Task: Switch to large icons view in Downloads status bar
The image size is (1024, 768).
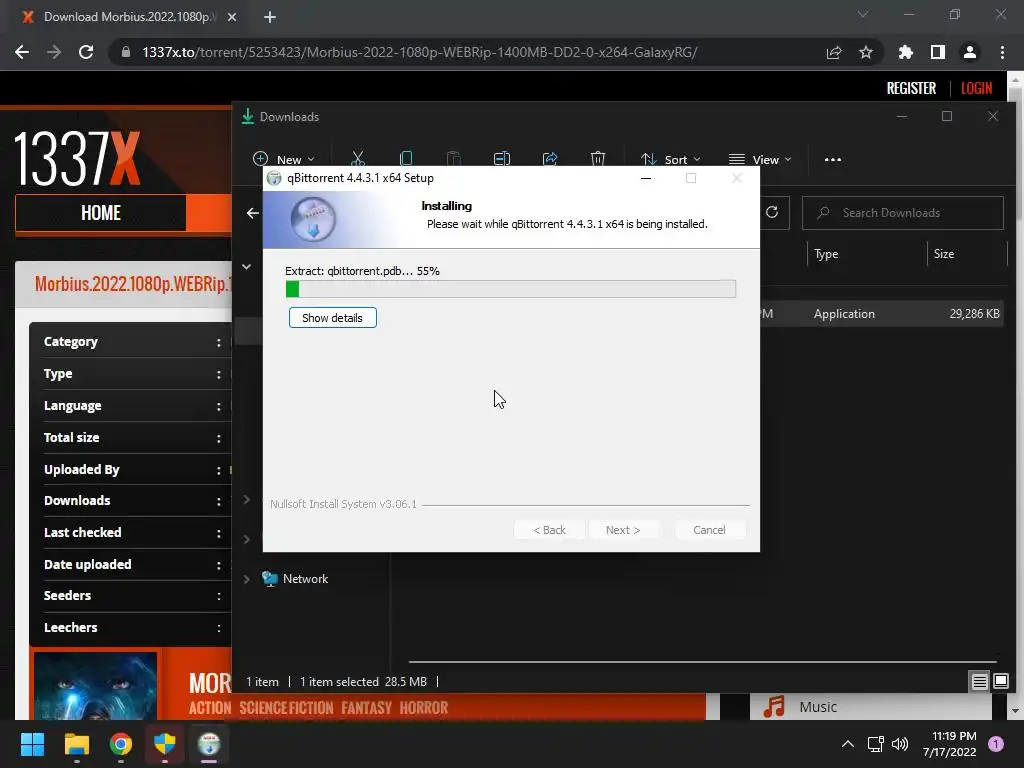Action: click(1000, 682)
